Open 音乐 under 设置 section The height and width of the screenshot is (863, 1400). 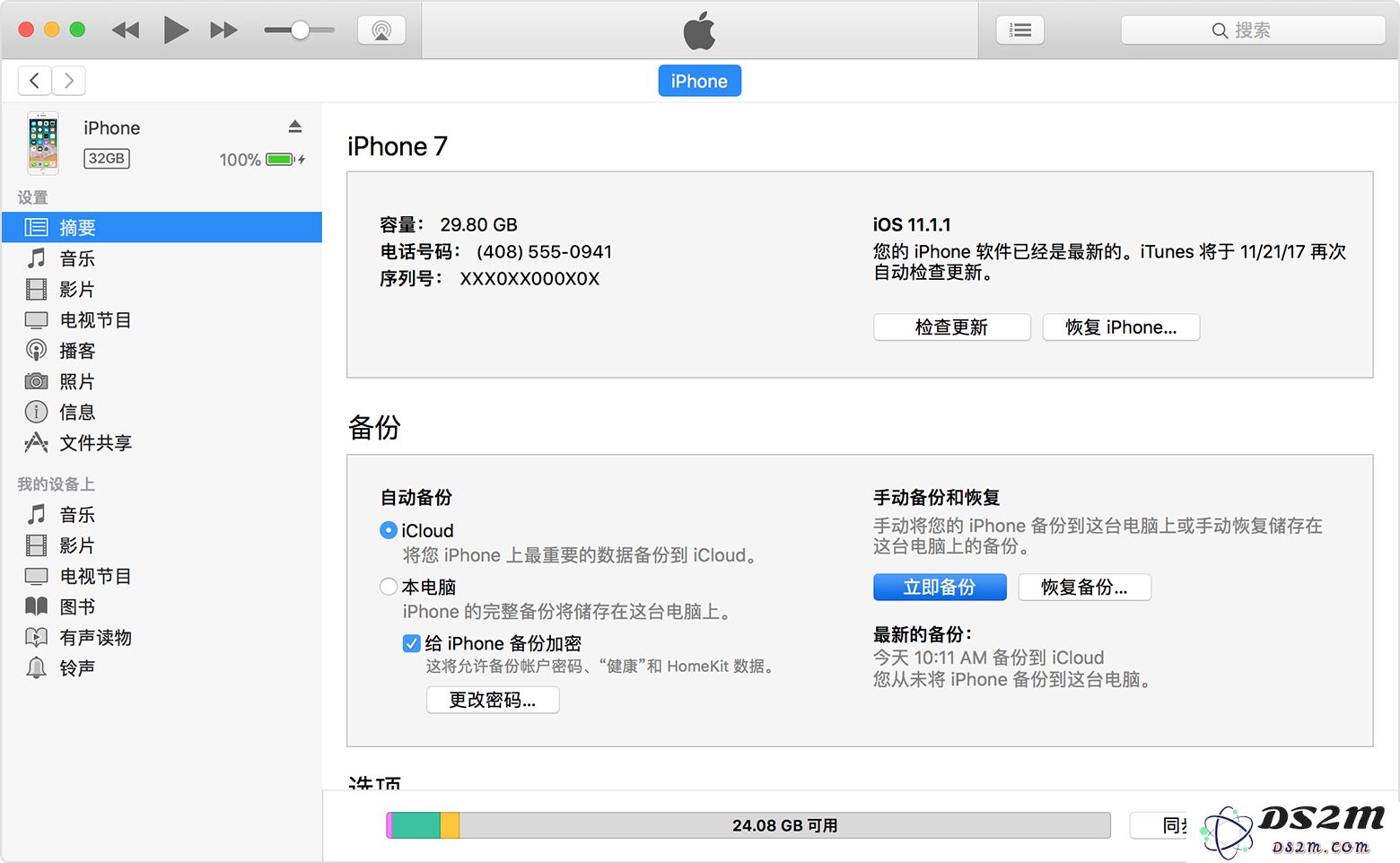[162, 258]
